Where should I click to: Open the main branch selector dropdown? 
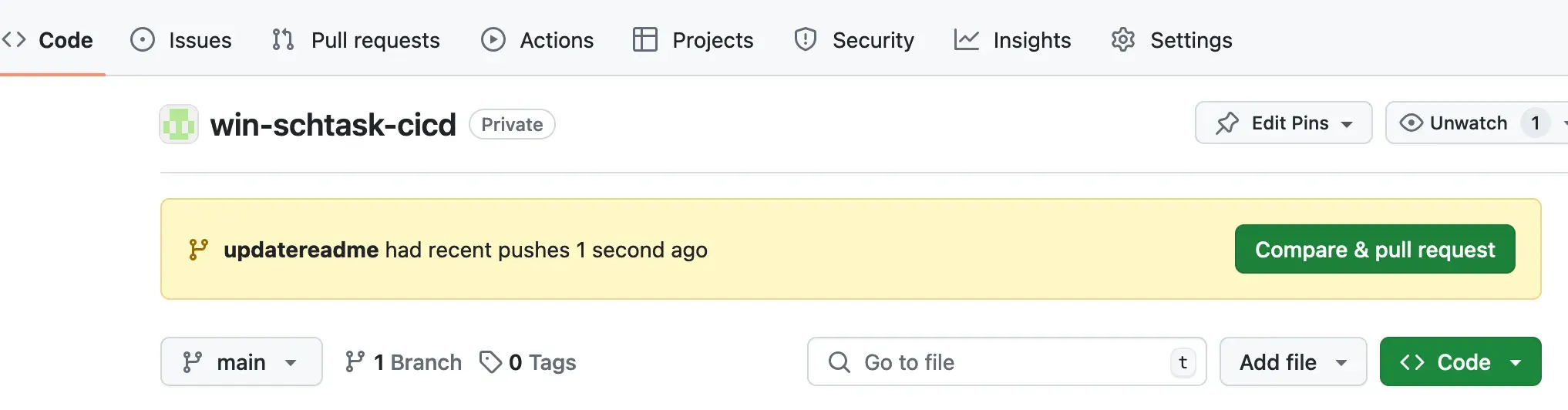(x=241, y=361)
